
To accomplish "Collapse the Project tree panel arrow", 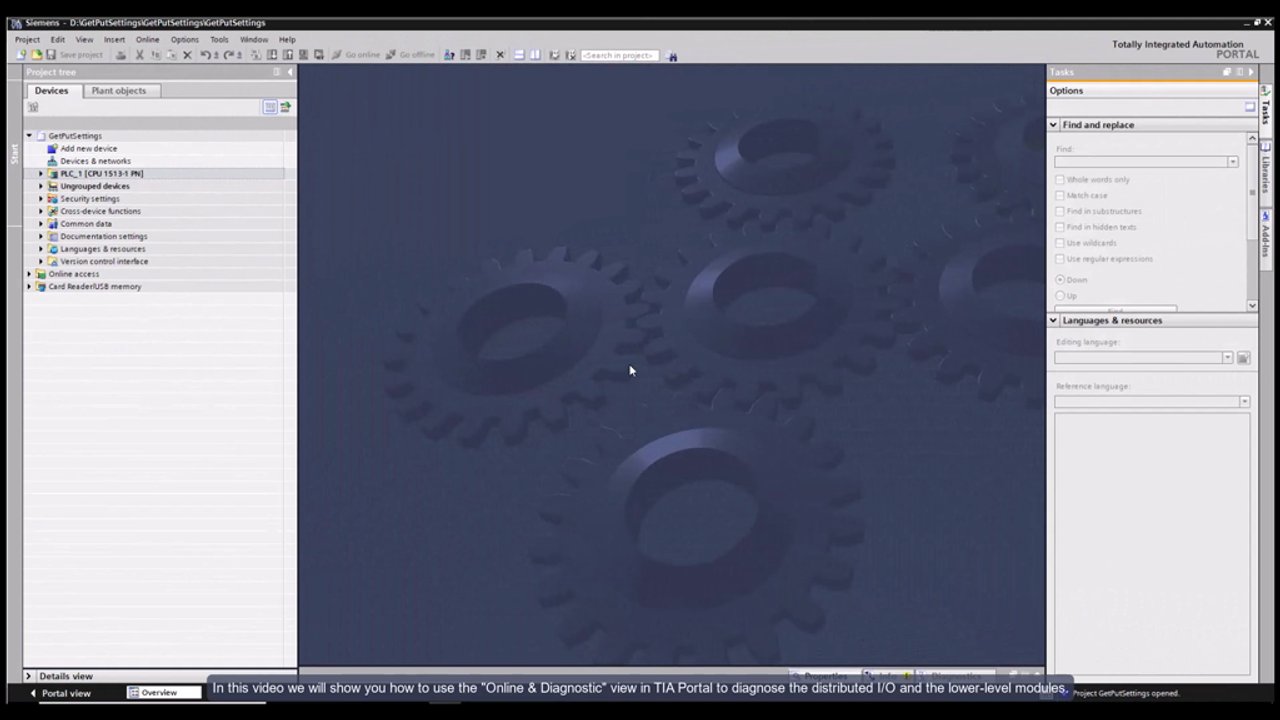I will (290, 72).
